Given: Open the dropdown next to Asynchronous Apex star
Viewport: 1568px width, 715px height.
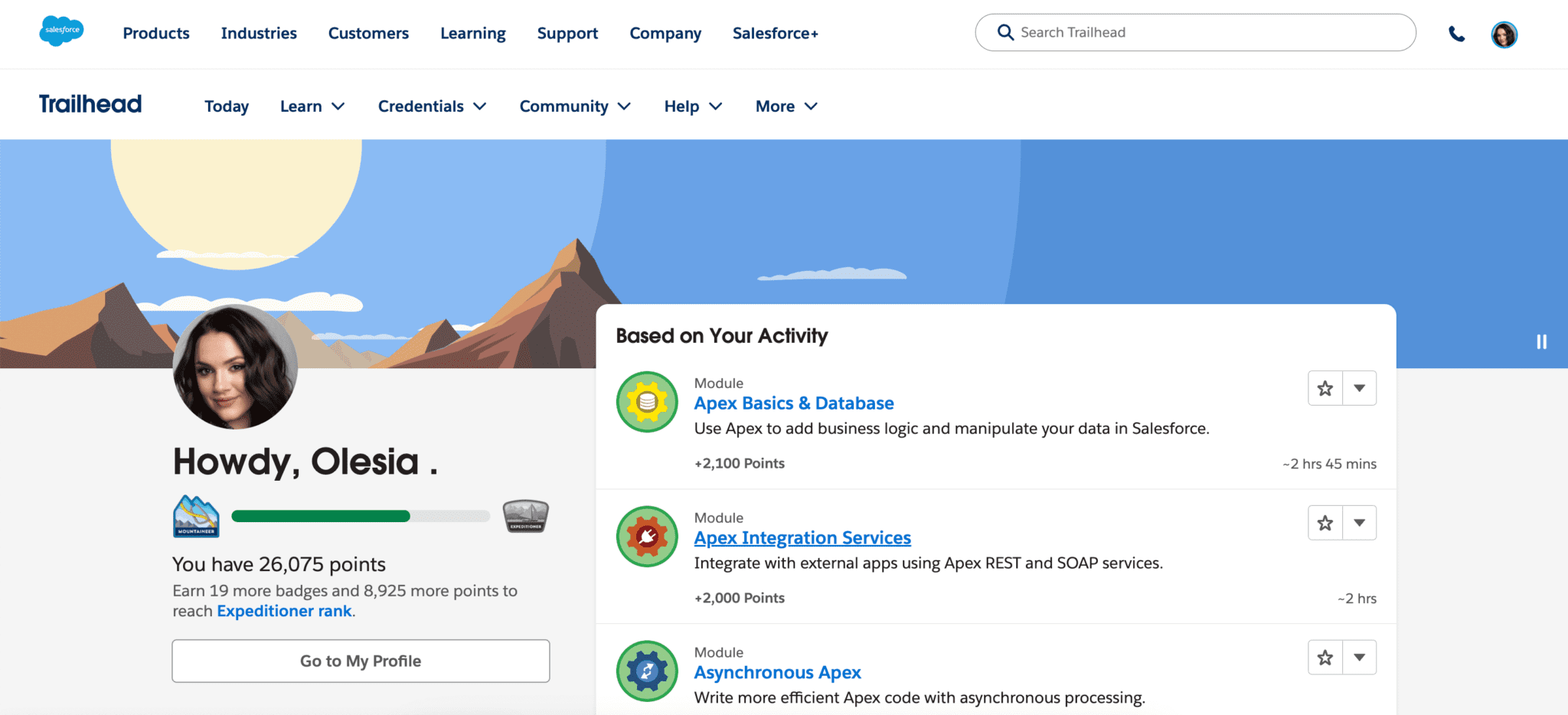Looking at the screenshot, I should click(1360, 657).
